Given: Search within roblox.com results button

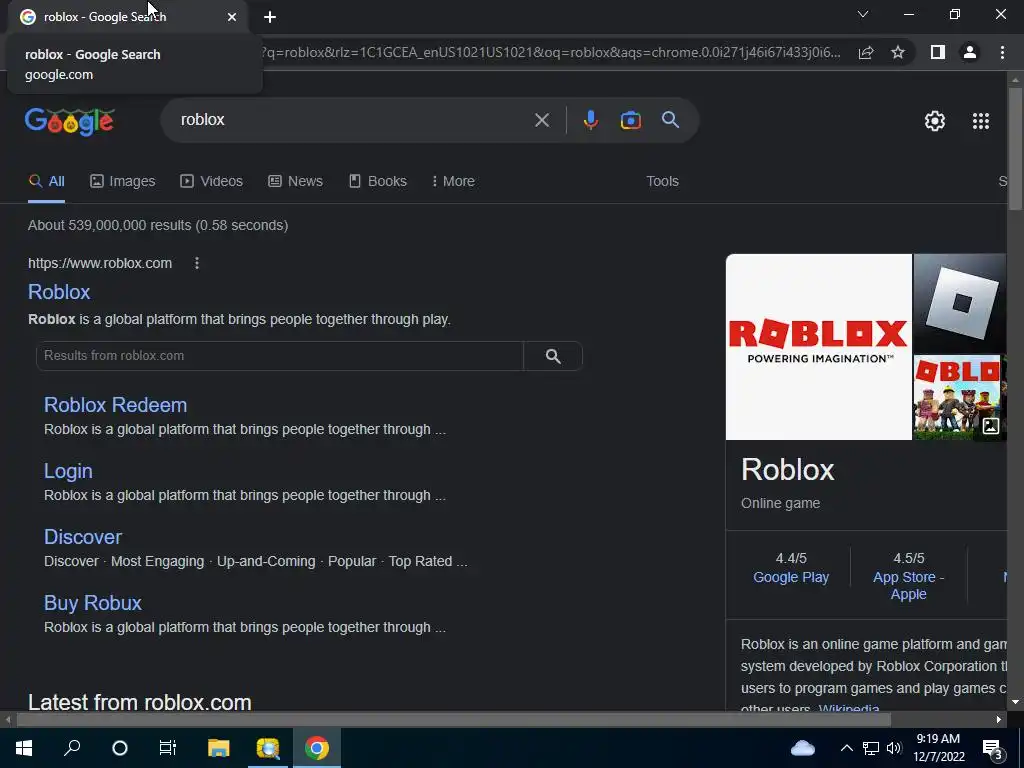Looking at the screenshot, I should pyautogui.click(x=553, y=356).
